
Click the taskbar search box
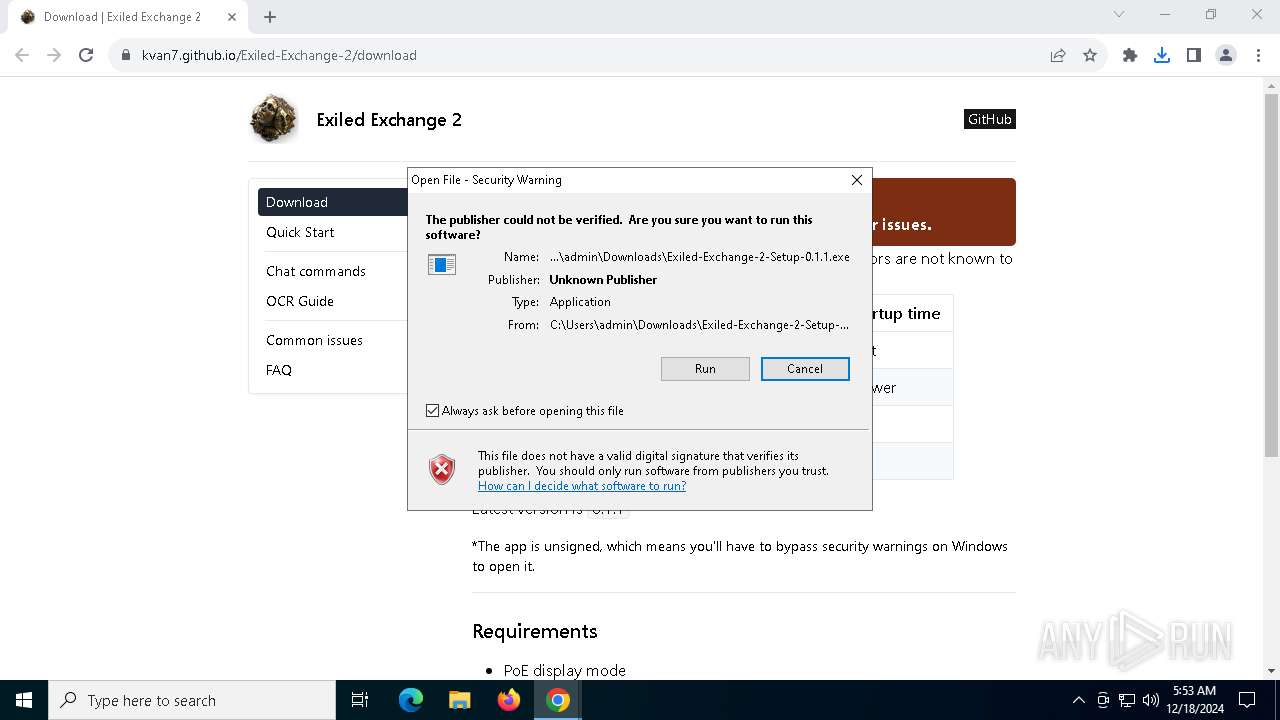tap(192, 700)
